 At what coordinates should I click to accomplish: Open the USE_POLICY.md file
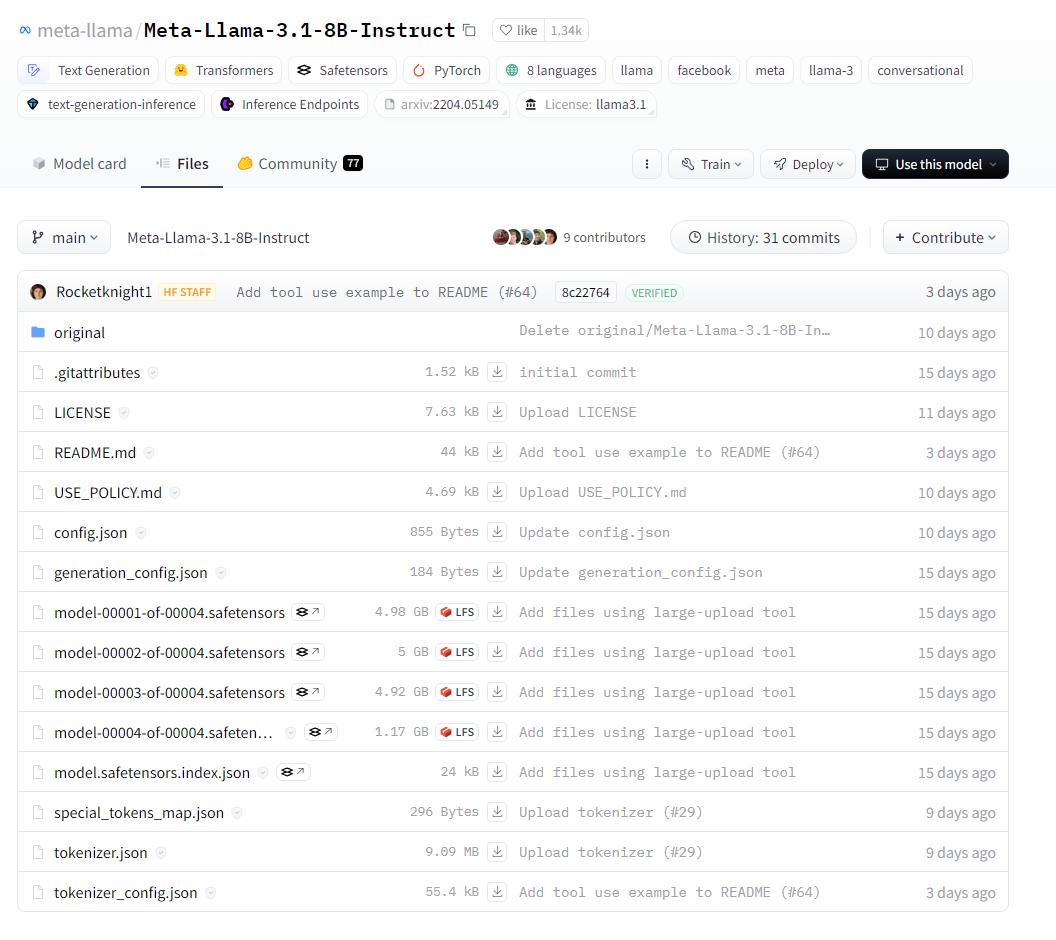108,492
